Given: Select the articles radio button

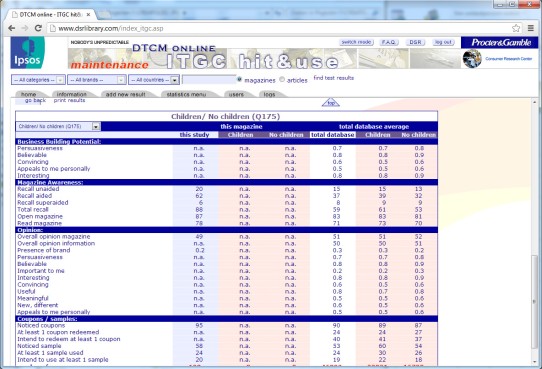Looking at the screenshot, I should coord(282,79).
